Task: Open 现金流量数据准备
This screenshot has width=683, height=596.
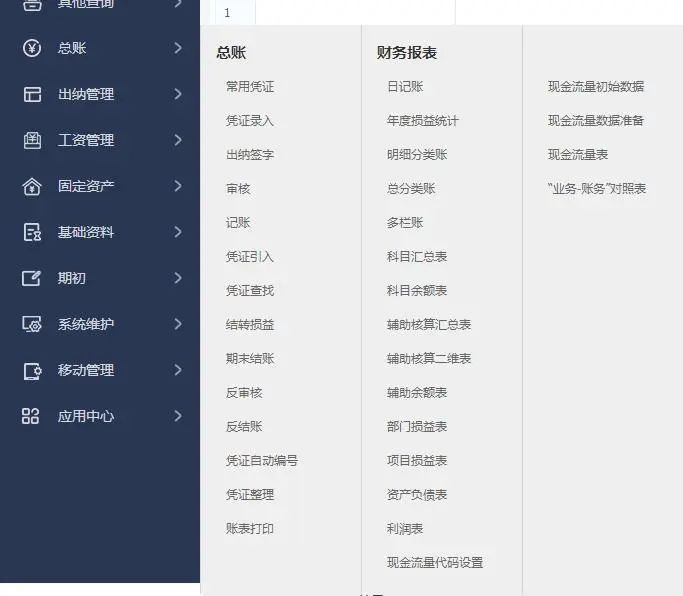Action: pyautogui.click(x=596, y=121)
